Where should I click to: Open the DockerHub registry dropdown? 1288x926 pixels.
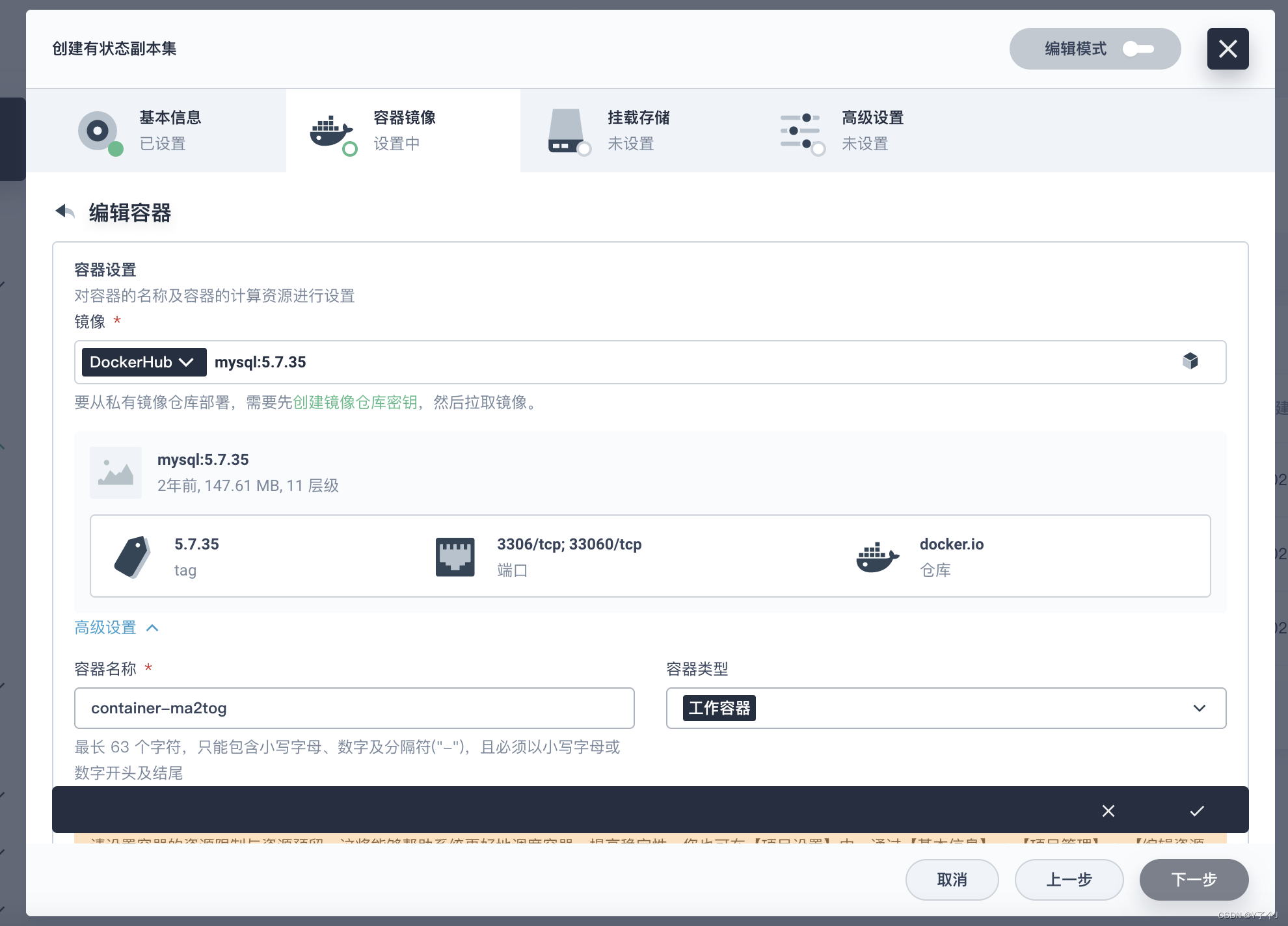tap(144, 362)
